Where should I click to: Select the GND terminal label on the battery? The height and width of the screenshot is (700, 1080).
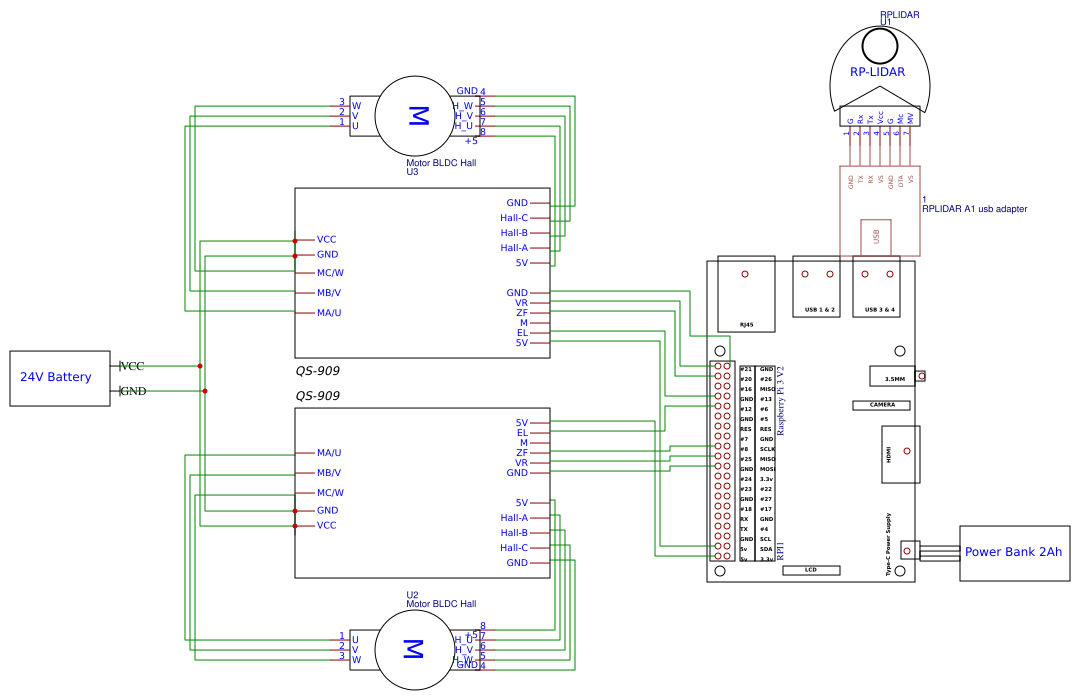point(133,391)
